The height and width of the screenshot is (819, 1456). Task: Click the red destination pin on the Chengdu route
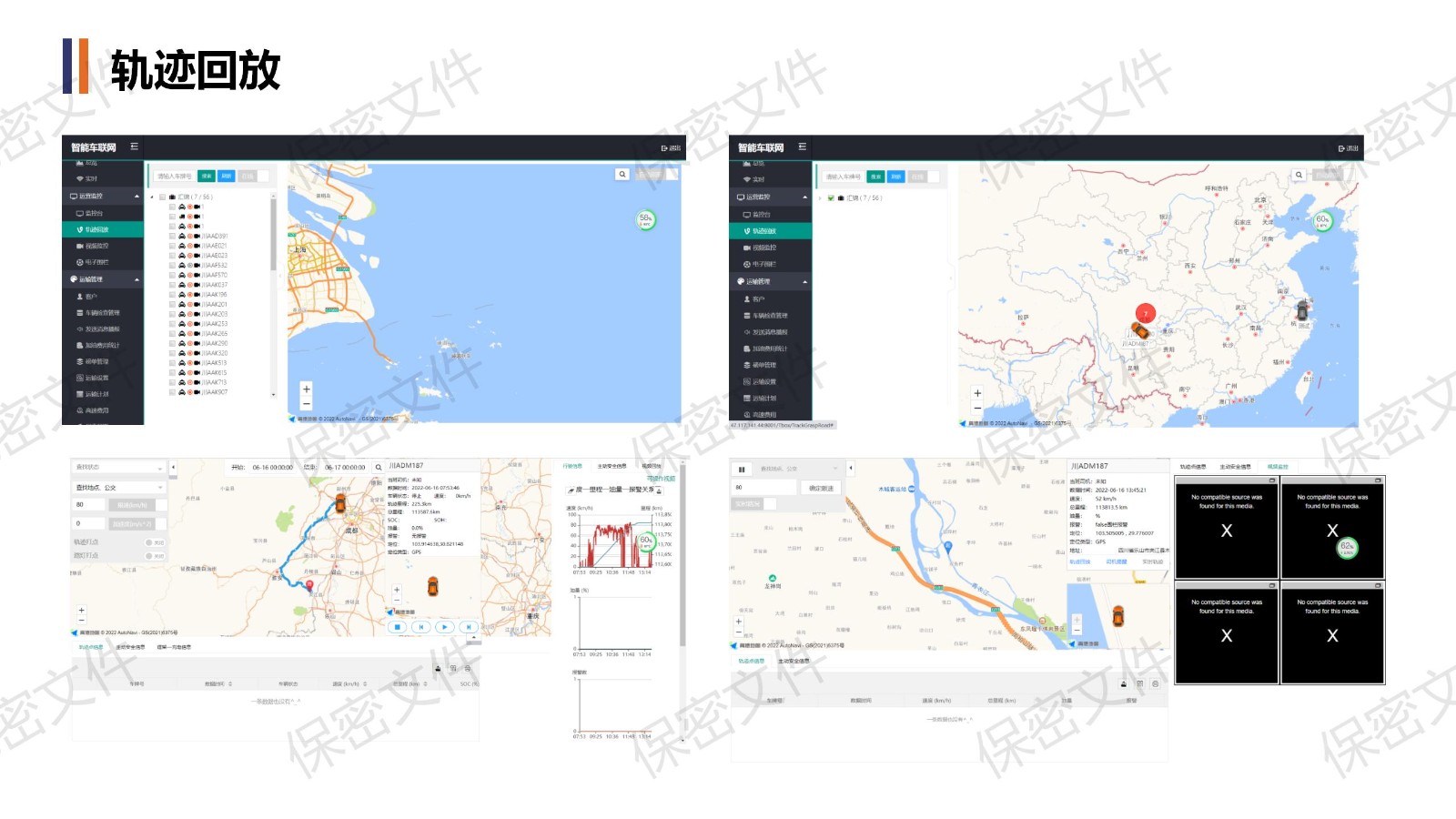(309, 585)
